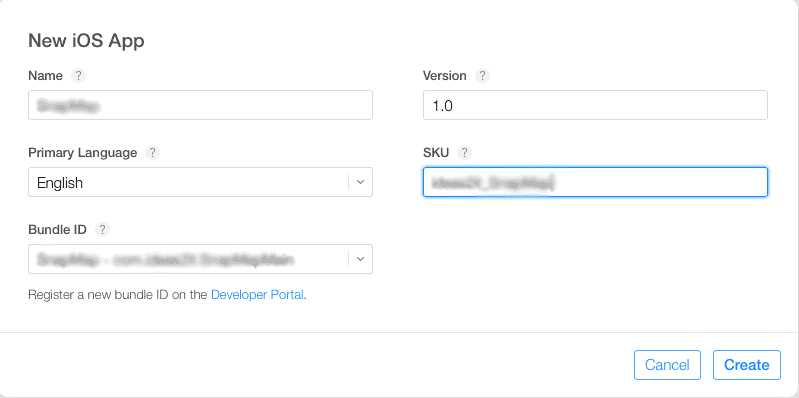
Task: Click inside the SKU input field
Action: click(x=595, y=182)
